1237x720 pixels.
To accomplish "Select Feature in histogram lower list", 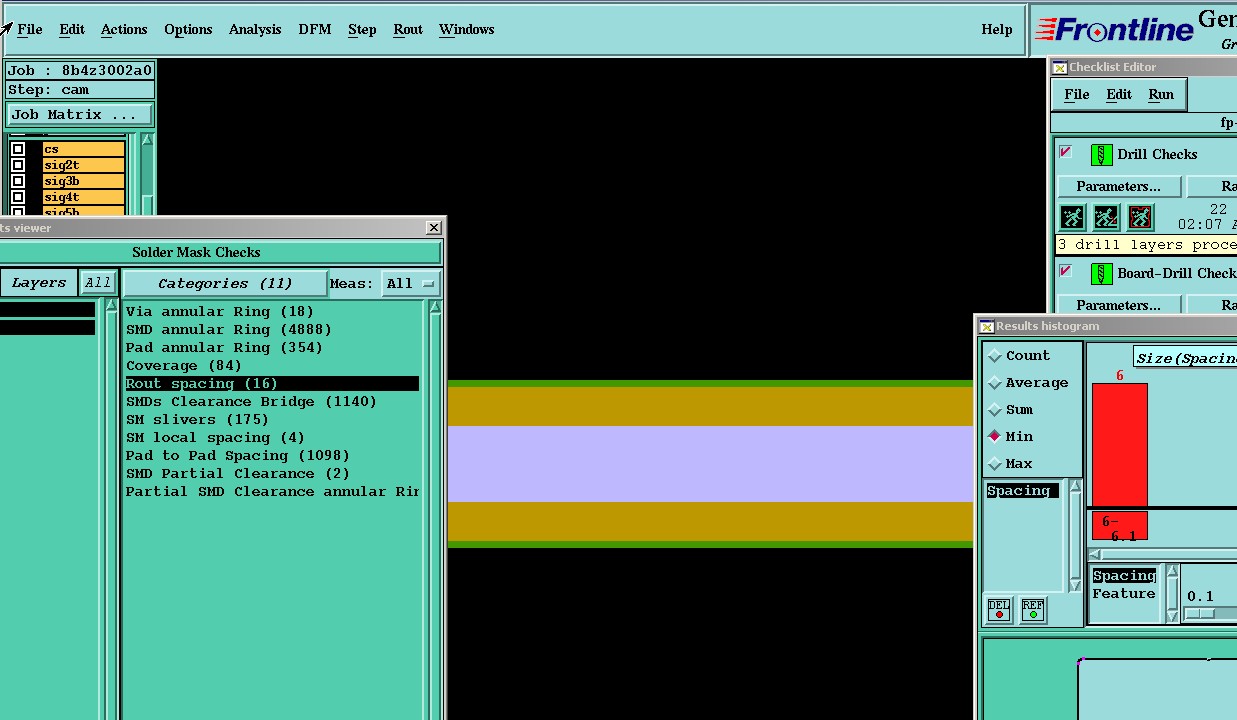I will point(1124,594).
